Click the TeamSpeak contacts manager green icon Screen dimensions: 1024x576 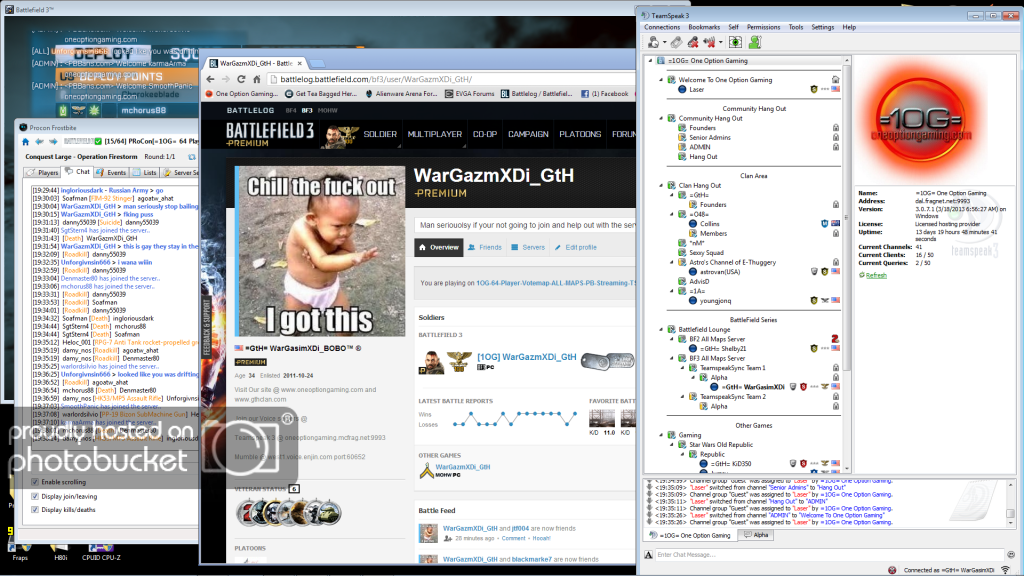click(x=755, y=42)
